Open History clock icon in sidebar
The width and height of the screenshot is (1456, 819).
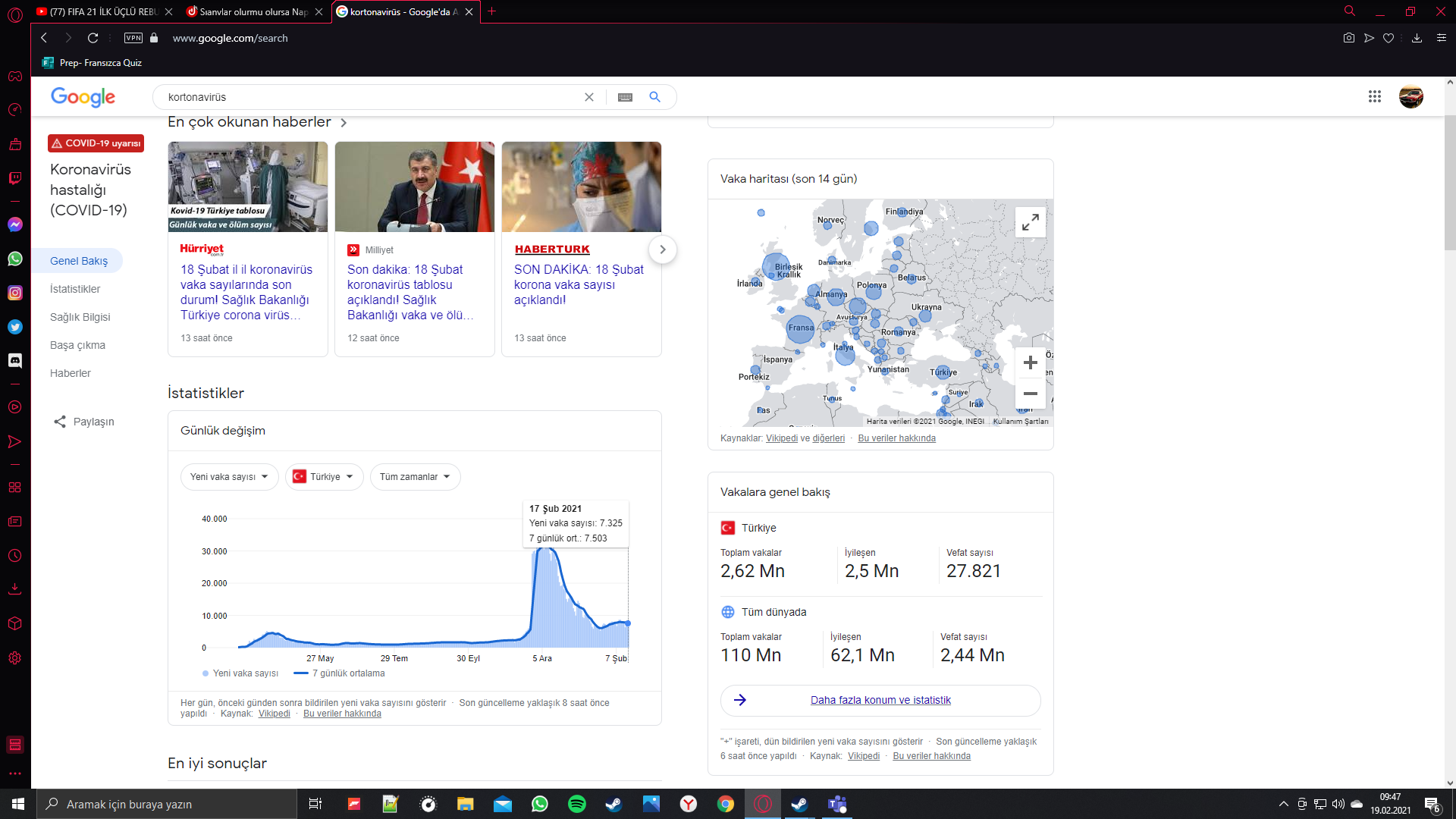point(15,556)
